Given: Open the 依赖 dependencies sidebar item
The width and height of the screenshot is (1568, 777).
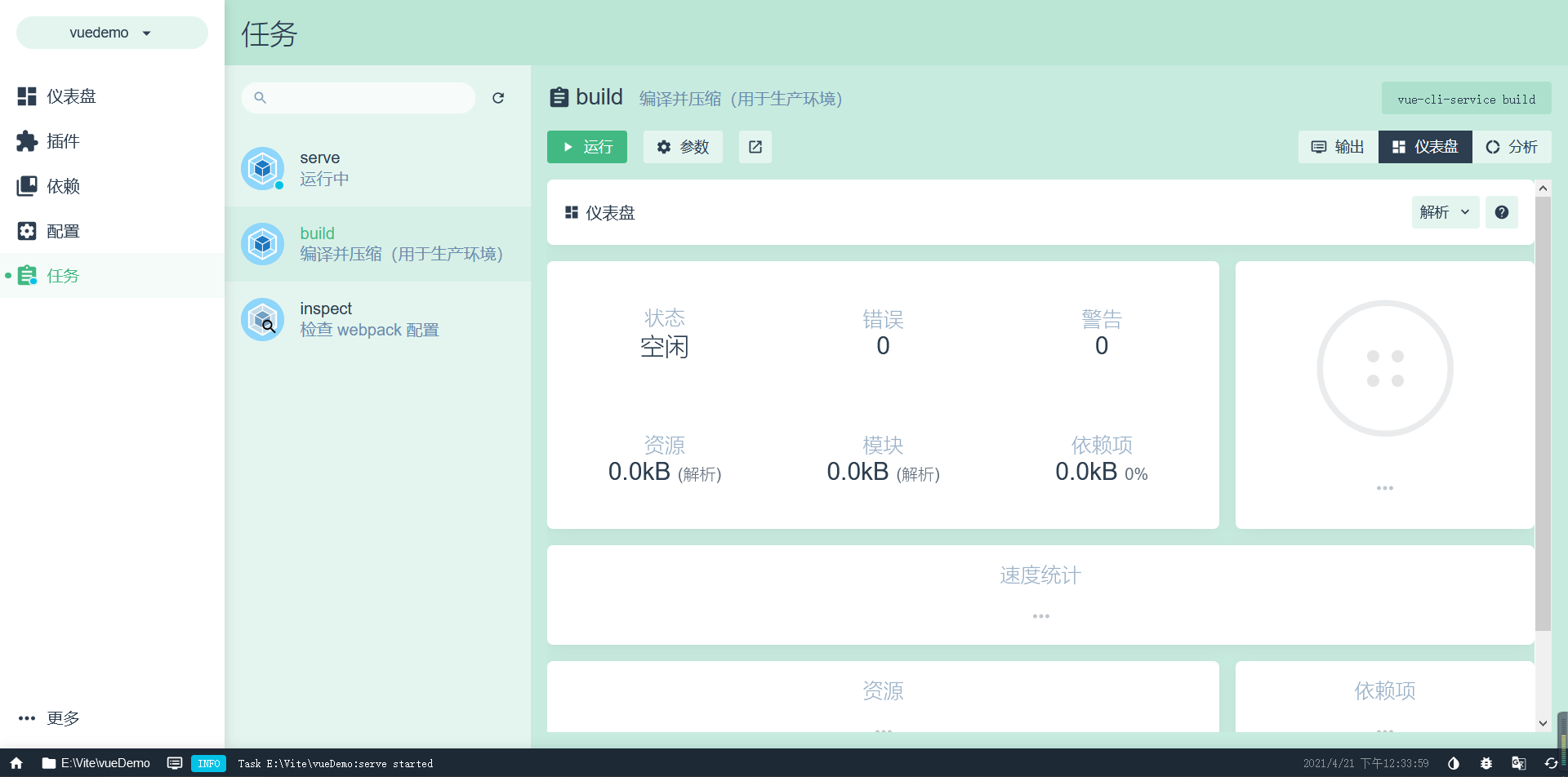Looking at the screenshot, I should [112, 186].
